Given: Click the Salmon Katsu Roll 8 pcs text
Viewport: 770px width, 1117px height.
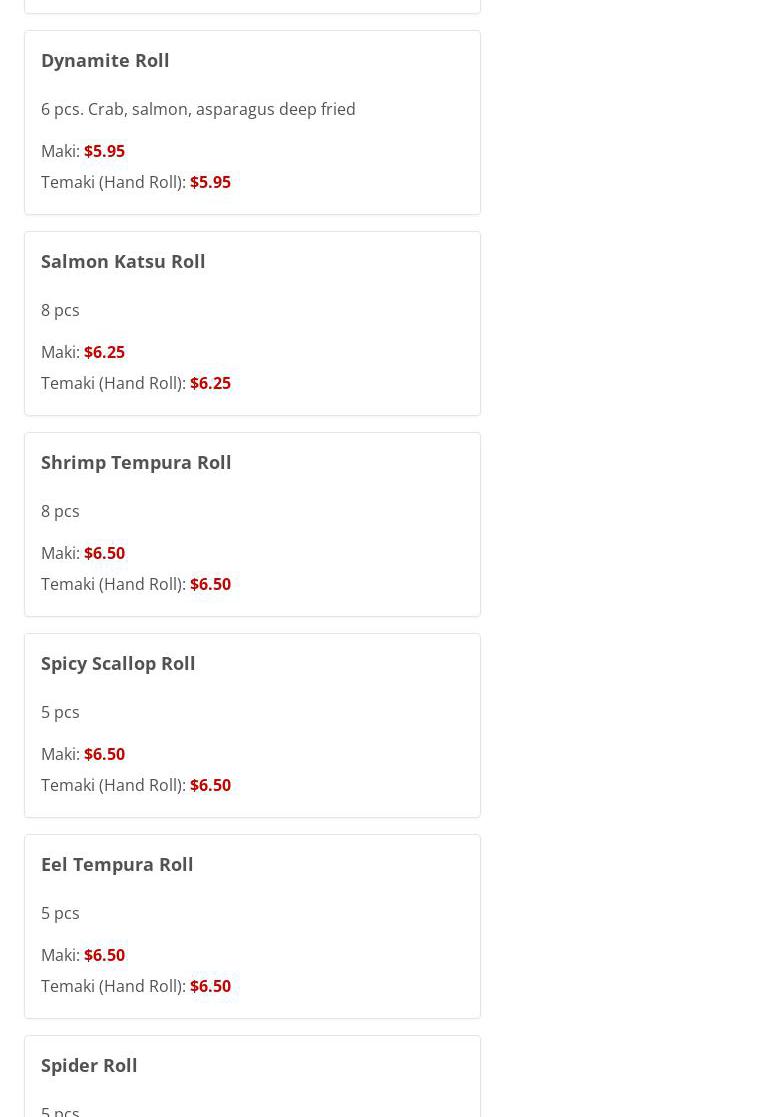Looking at the screenshot, I should click(61, 311).
